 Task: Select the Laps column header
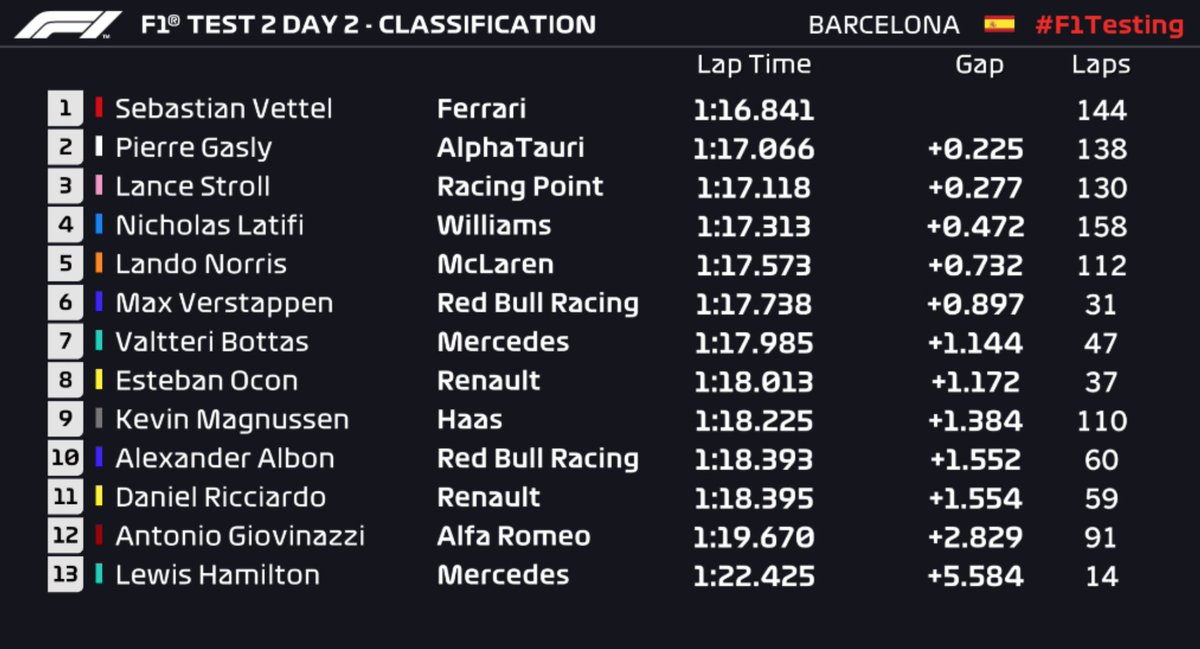1100,65
